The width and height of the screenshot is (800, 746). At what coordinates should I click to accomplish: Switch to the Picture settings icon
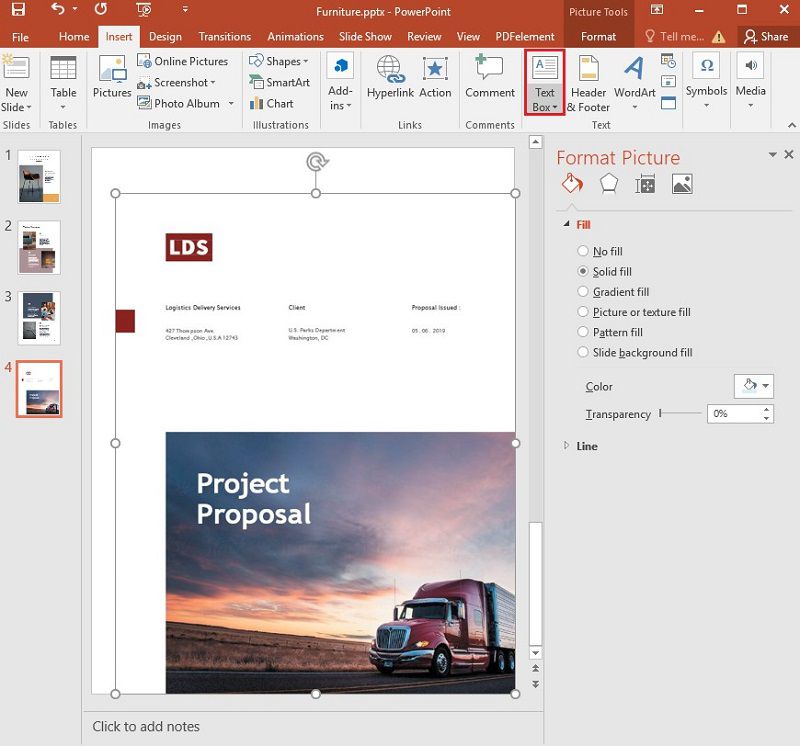681,183
